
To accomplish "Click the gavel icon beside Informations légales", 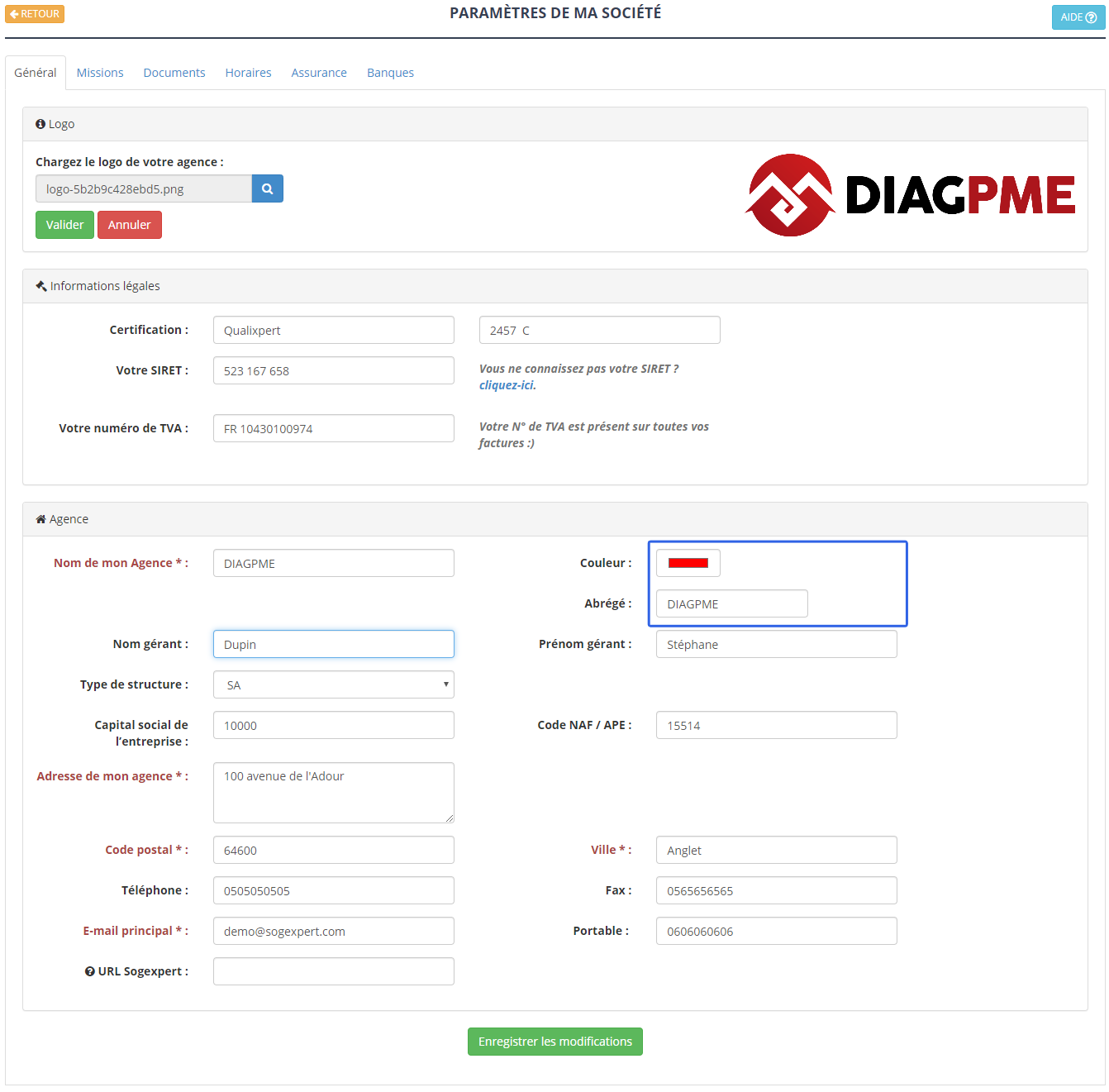I will 41,286.
